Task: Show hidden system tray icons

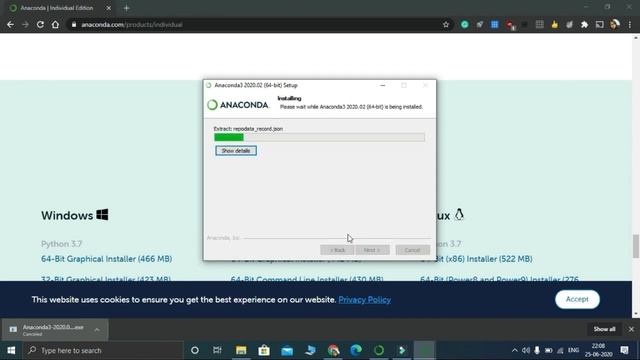Action: [514, 350]
